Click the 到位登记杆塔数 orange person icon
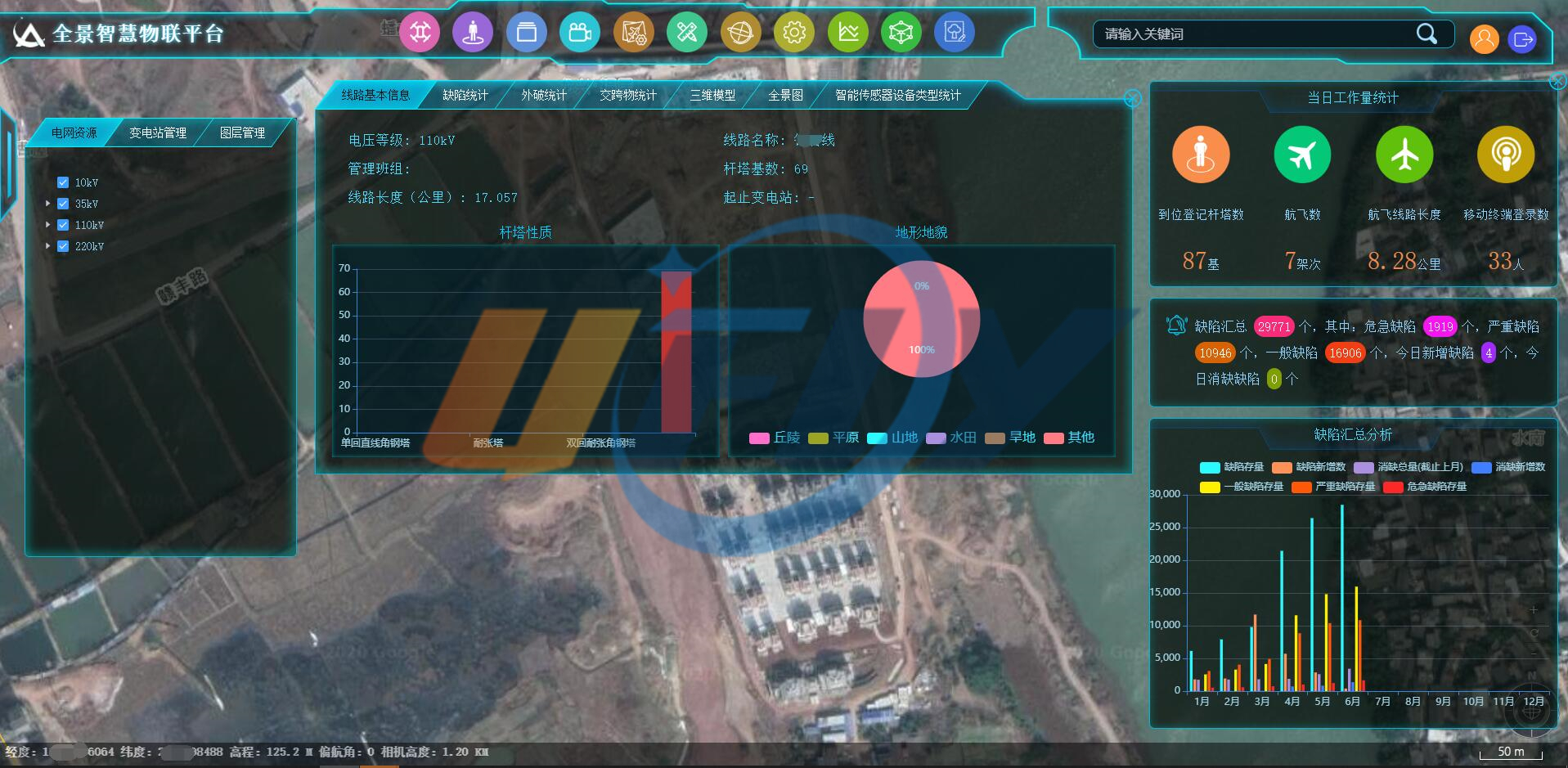Viewport: 1568px width, 768px height. (x=1201, y=155)
